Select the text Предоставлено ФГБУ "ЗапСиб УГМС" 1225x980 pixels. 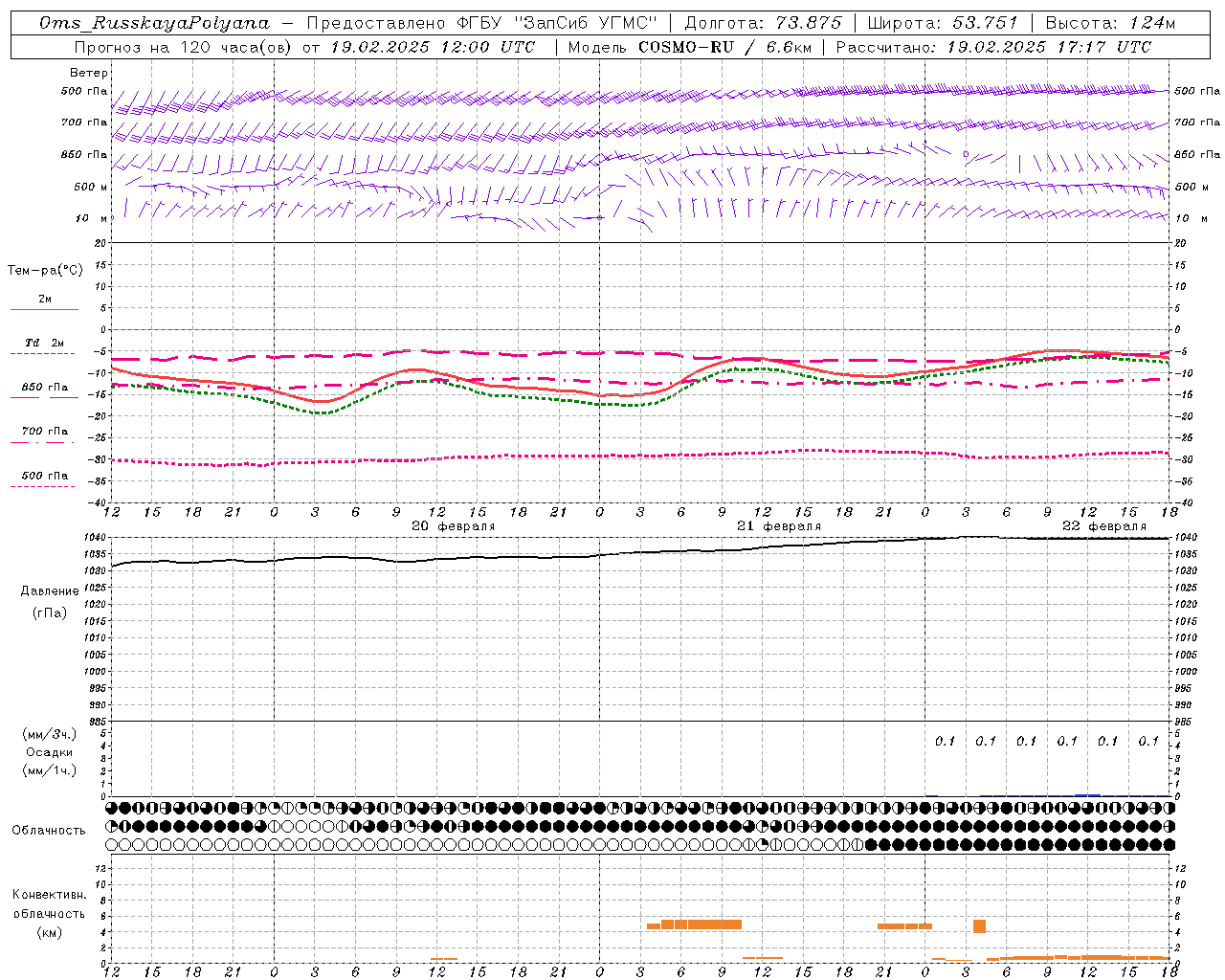[x=482, y=23]
